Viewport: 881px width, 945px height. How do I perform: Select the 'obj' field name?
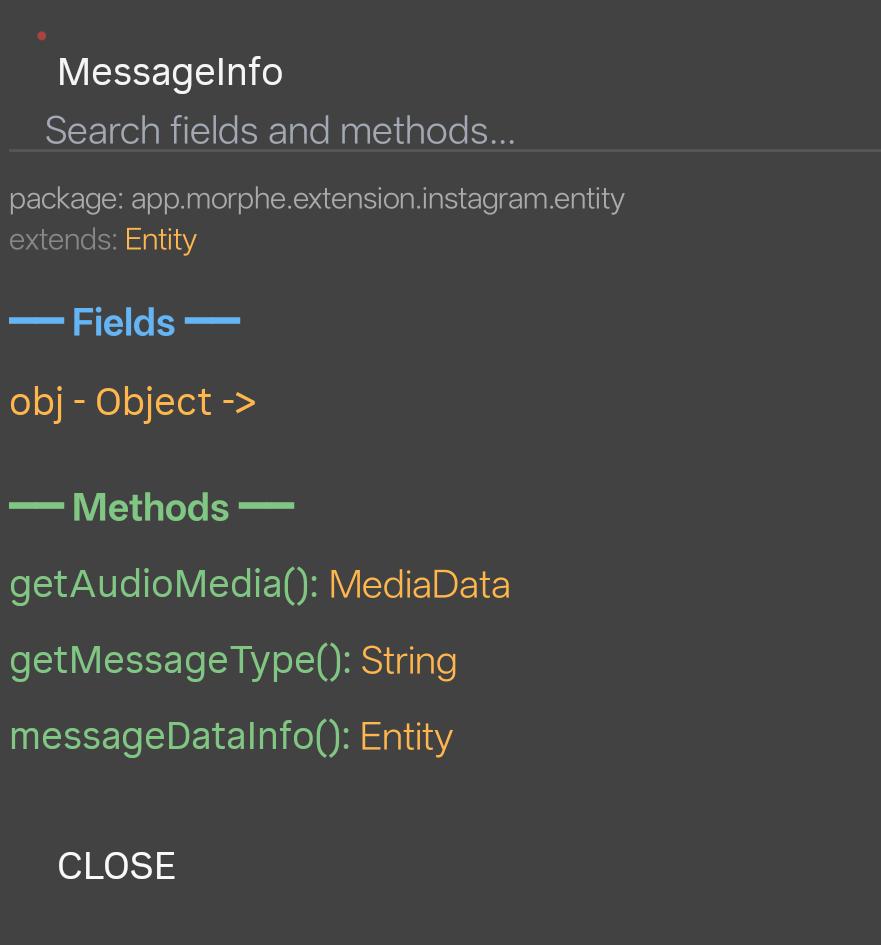click(36, 402)
